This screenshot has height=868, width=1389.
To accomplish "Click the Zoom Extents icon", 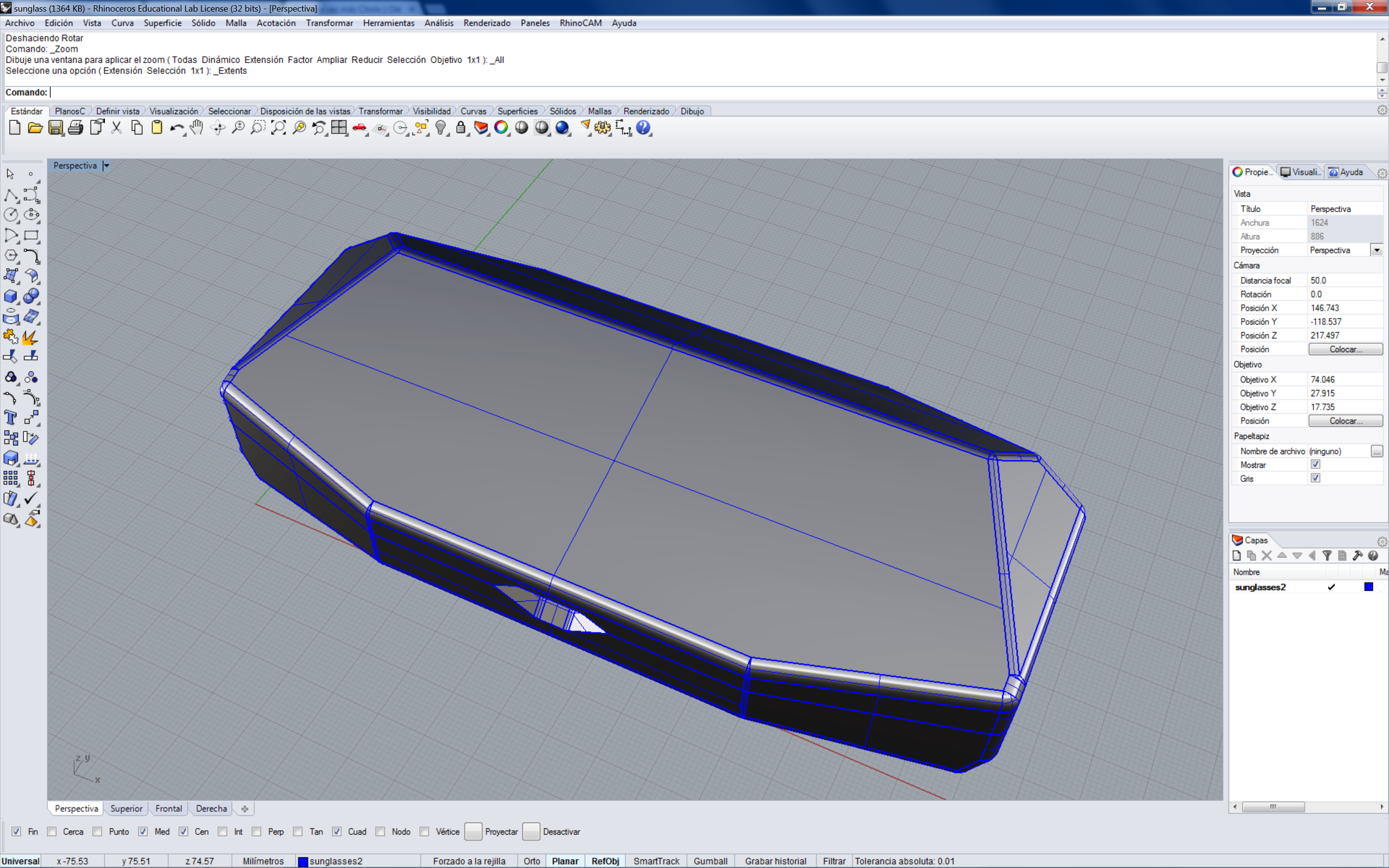I will tap(278, 128).
